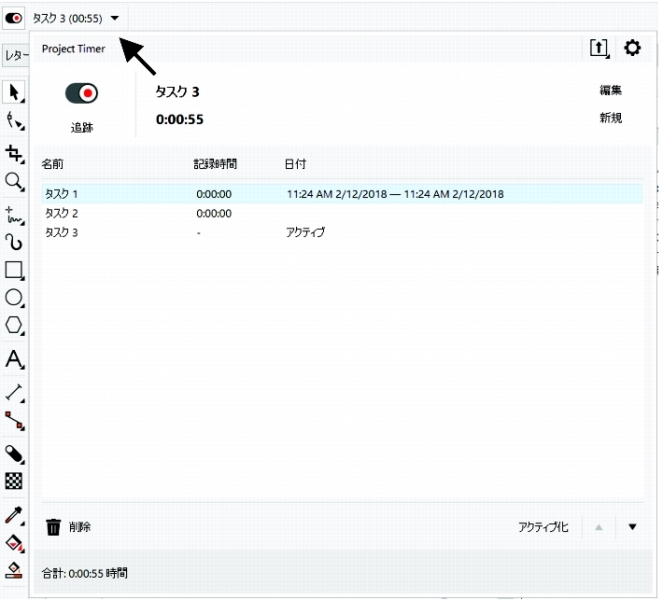Image resolution: width=663 pixels, height=600 pixels.
Task: Select the Pick (arrow) tool
Action: pyautogui.click(x=14, y=93)
